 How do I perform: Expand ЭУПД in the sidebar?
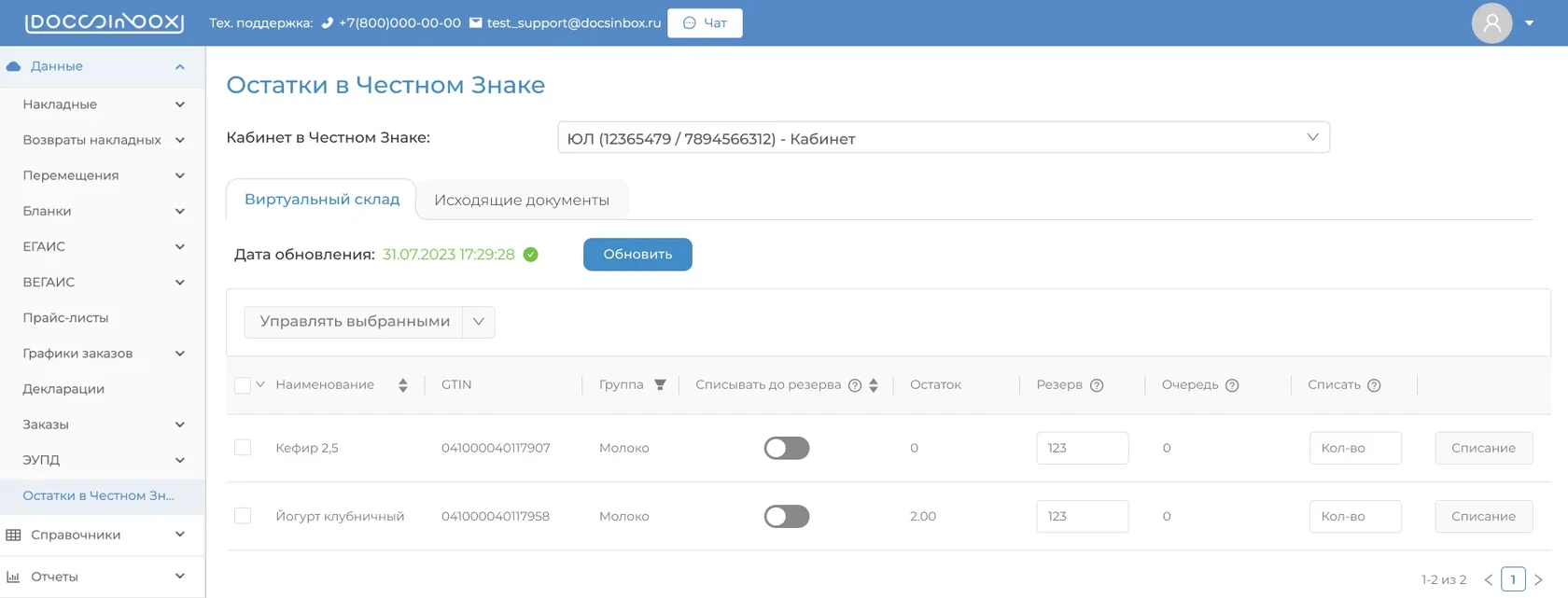(x=180, y=460)
